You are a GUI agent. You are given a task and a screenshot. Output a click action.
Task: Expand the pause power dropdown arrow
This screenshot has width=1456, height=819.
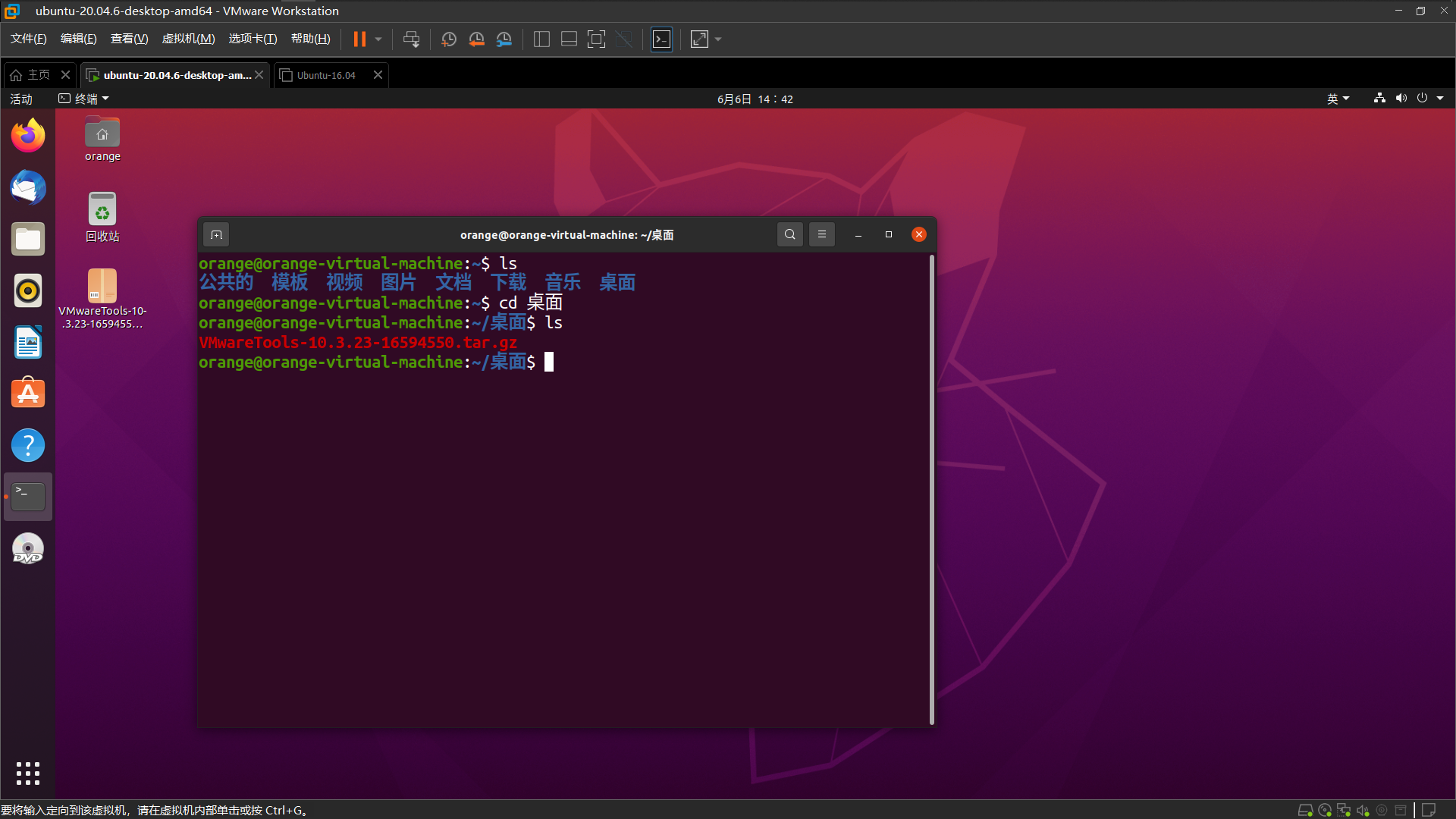pyautogui.click(x=378, y=39)
